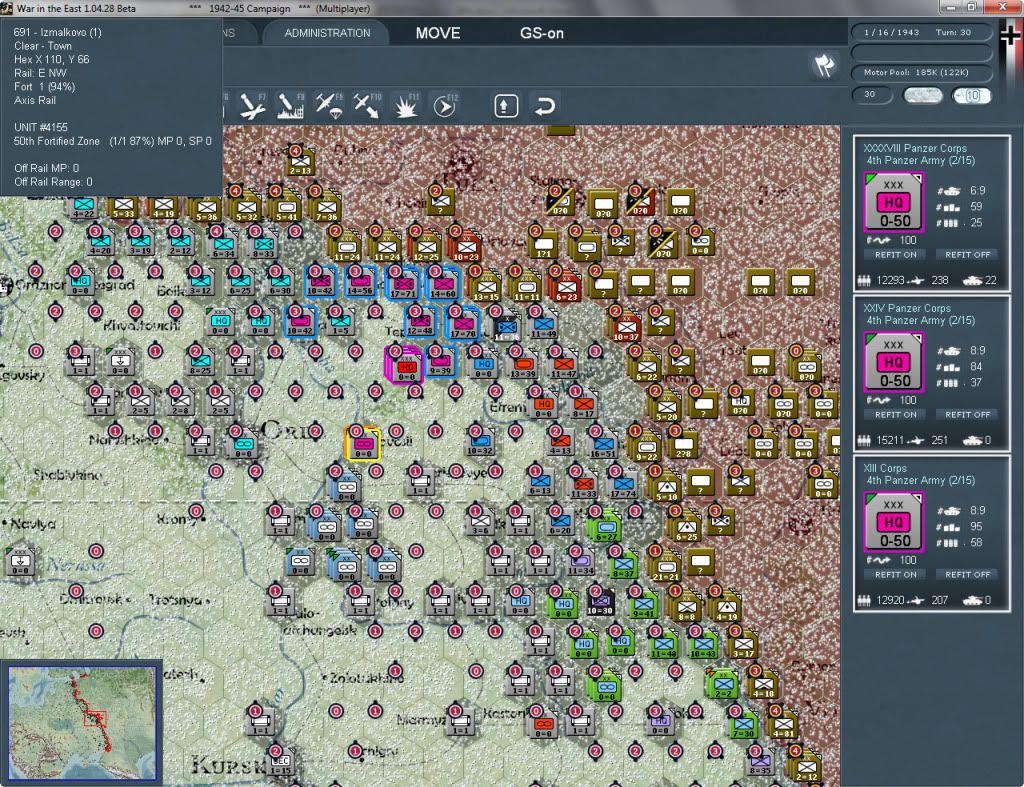Open the Administration tab

pyautogui.click(x=327, y=33)
